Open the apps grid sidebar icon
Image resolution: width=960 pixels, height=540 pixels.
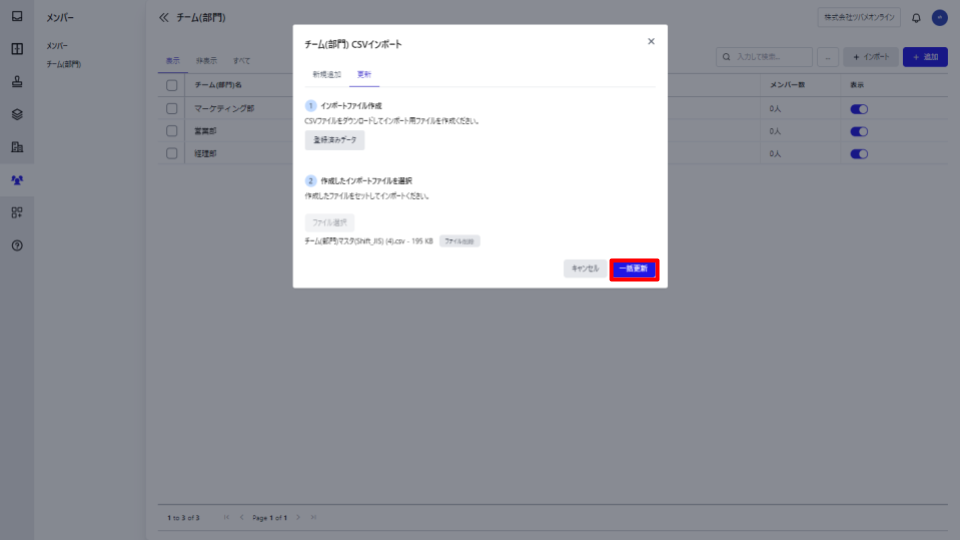pyautogui.click(x=17, y=212)
